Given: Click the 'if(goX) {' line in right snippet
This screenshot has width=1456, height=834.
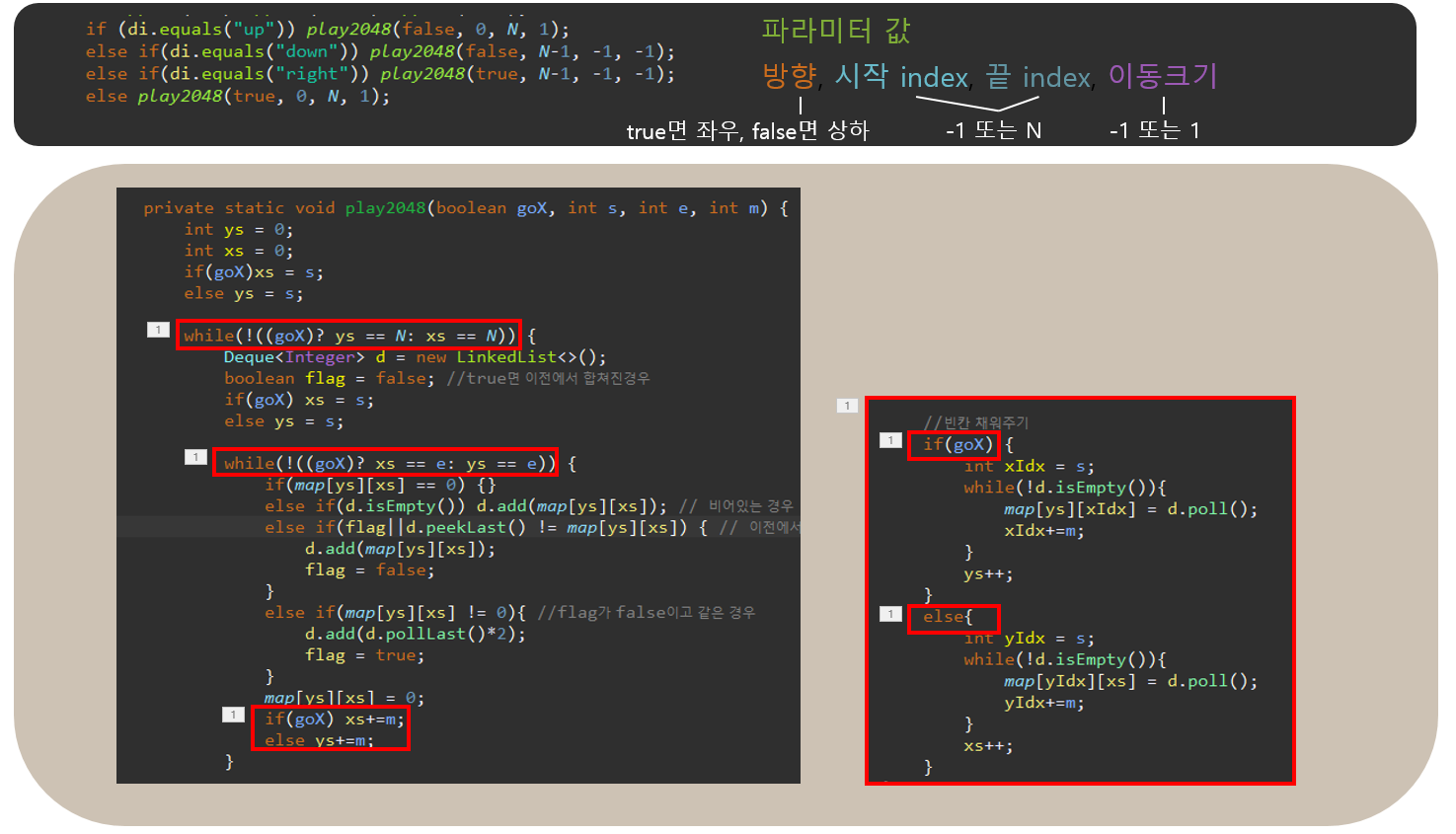Looking at the screenshot, I should coord(968,444).
